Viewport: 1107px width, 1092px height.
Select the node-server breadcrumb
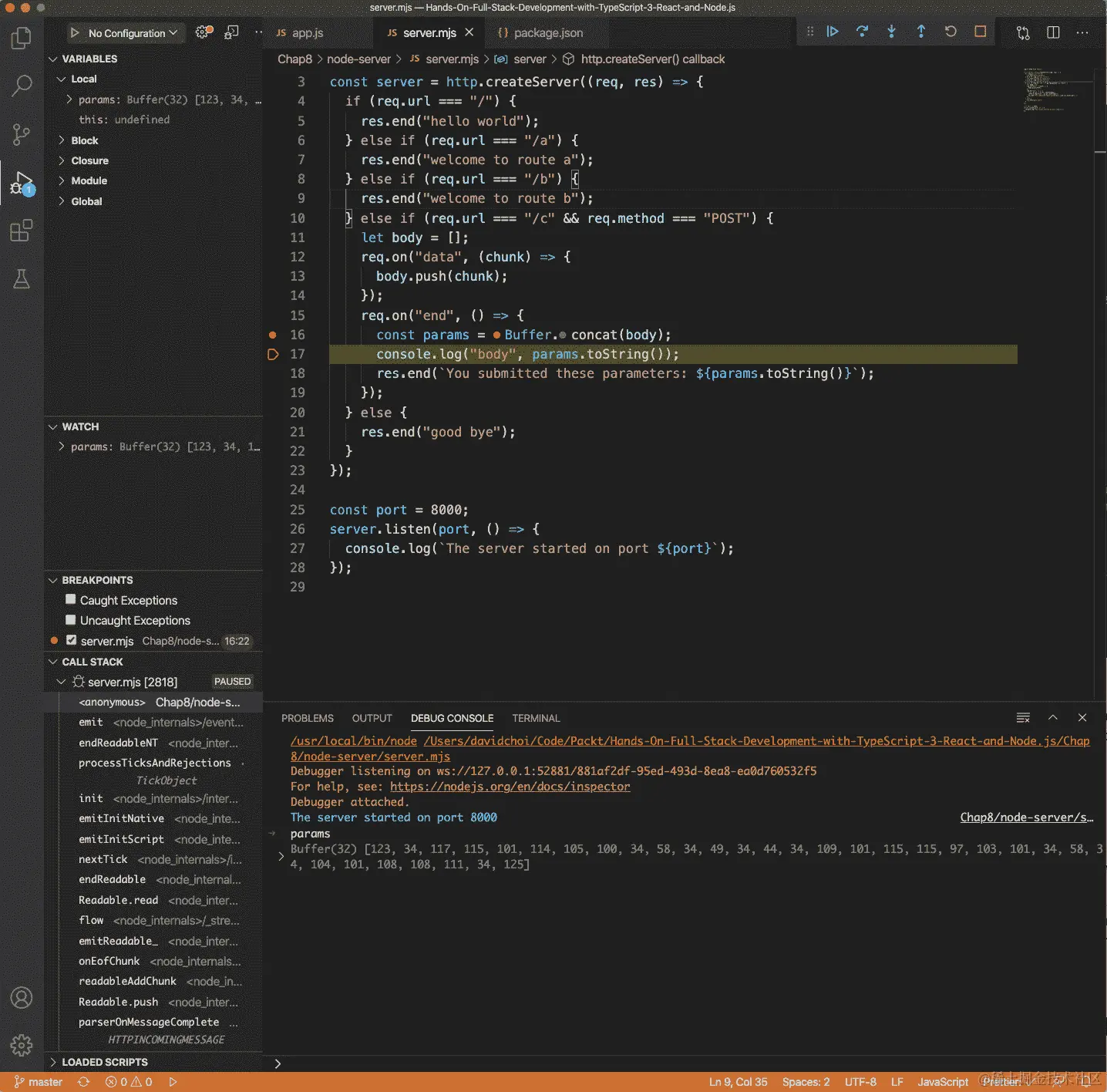tap(358, 59)
